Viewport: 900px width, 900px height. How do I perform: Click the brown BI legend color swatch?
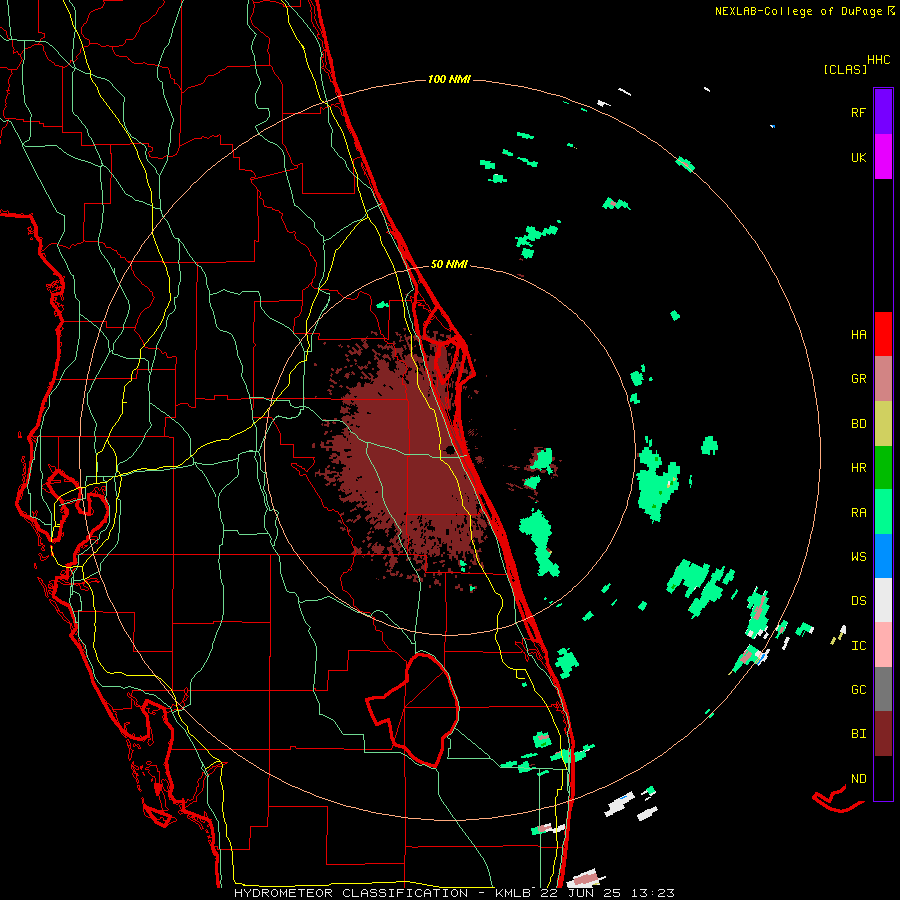pos(883,734)
